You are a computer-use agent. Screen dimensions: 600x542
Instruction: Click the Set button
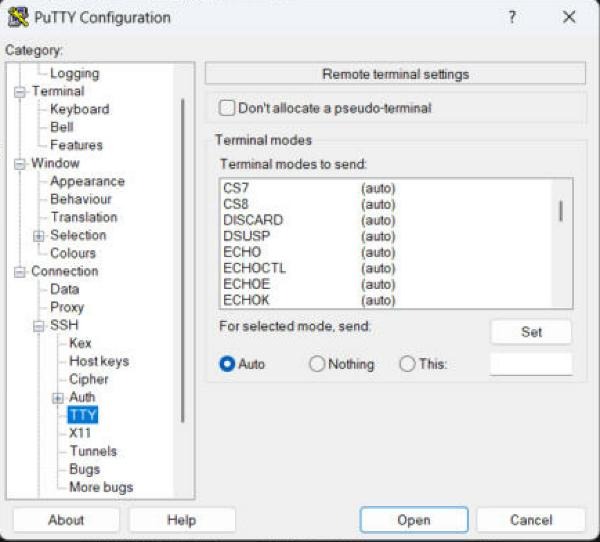[x=531, y=332]
